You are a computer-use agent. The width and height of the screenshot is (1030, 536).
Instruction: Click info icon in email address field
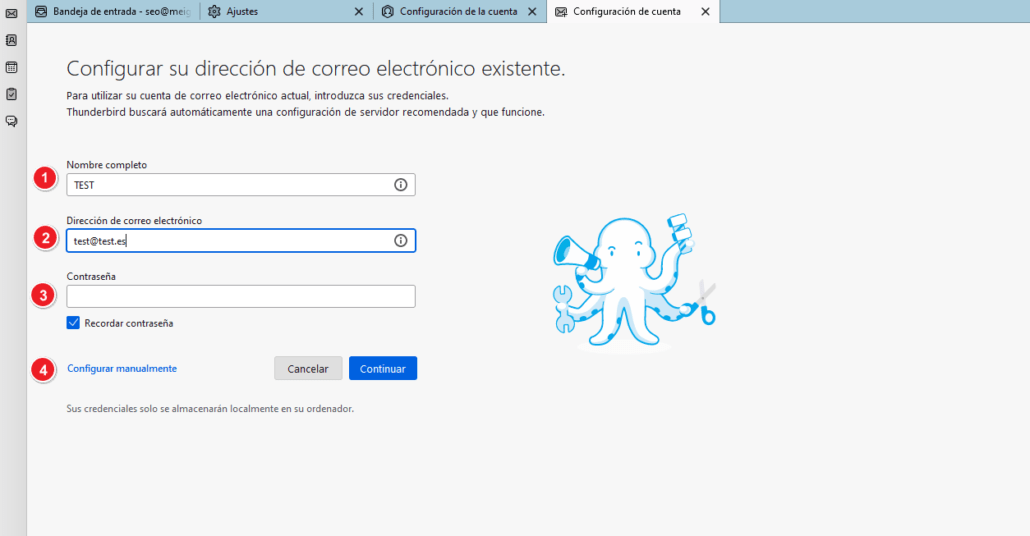pos(401,241)
